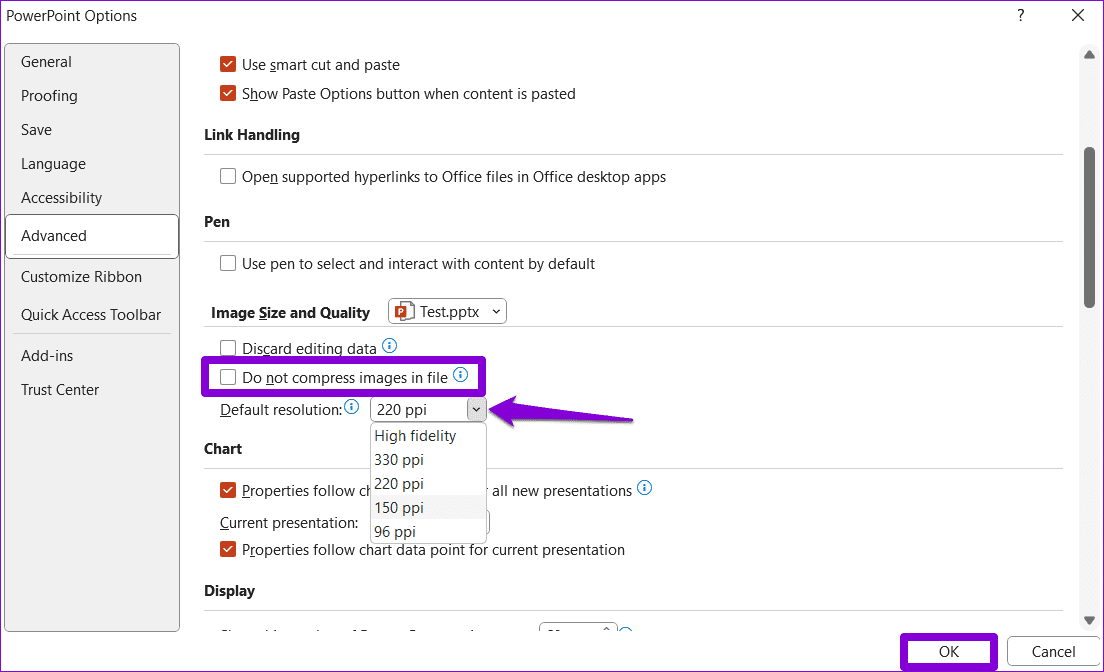Check the Discard editing data box
The width and height of the screenshot is (1104, 672).
(228, 349)
